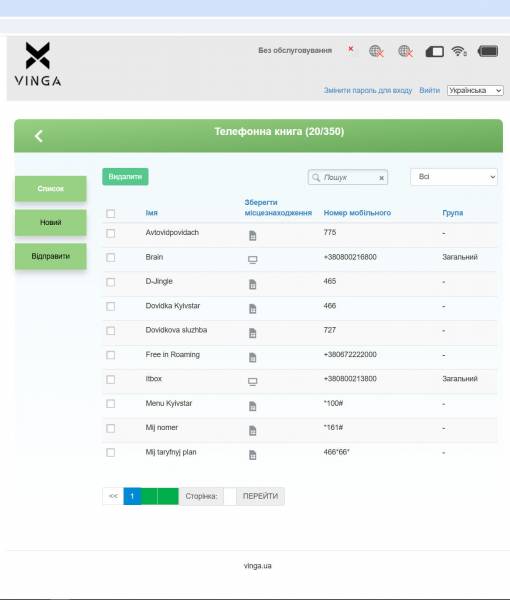The width and height of the screenshot is (510, 600).
Task: Click the Видалити button
Action: tap(125, 177)
